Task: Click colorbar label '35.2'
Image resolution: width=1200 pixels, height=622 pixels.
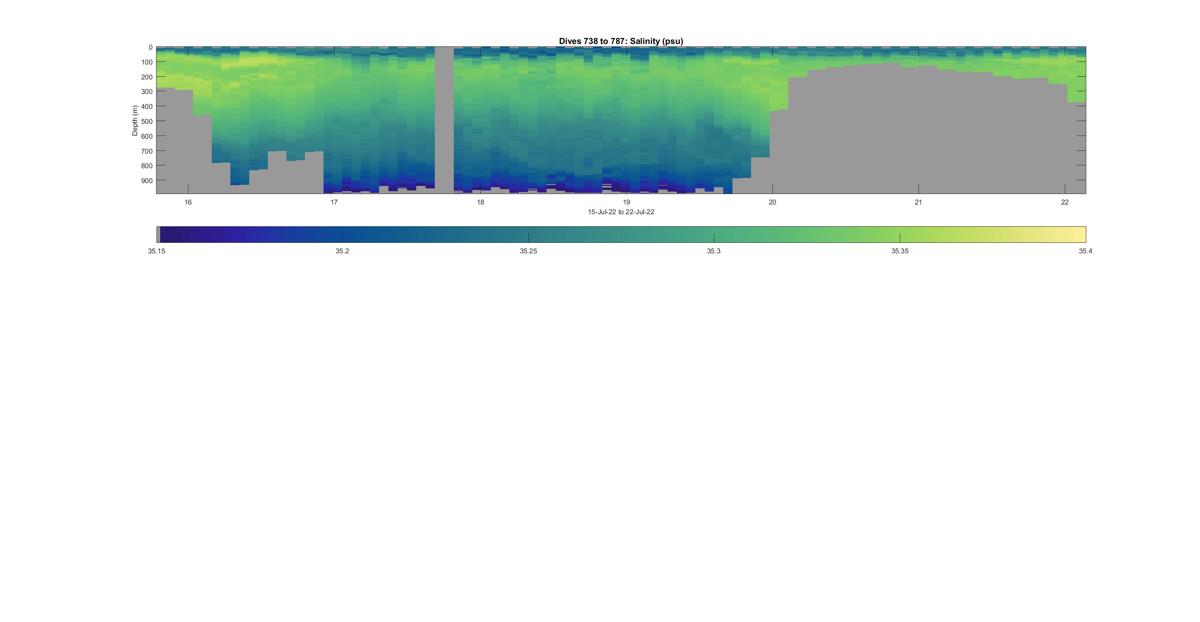Action: [x=342, y=251]
